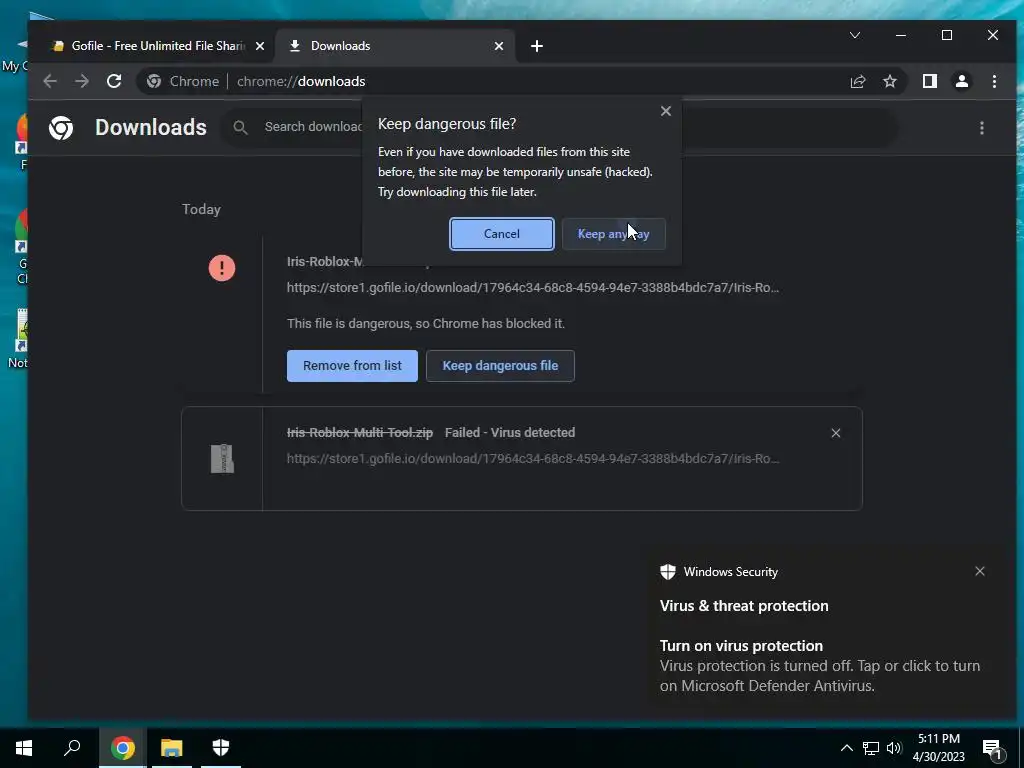Screen dimensions: 1024x768
Task: Remove the failed Iris-Roblox-Multi-Tool.zip entry
Action: pos(835,433)
